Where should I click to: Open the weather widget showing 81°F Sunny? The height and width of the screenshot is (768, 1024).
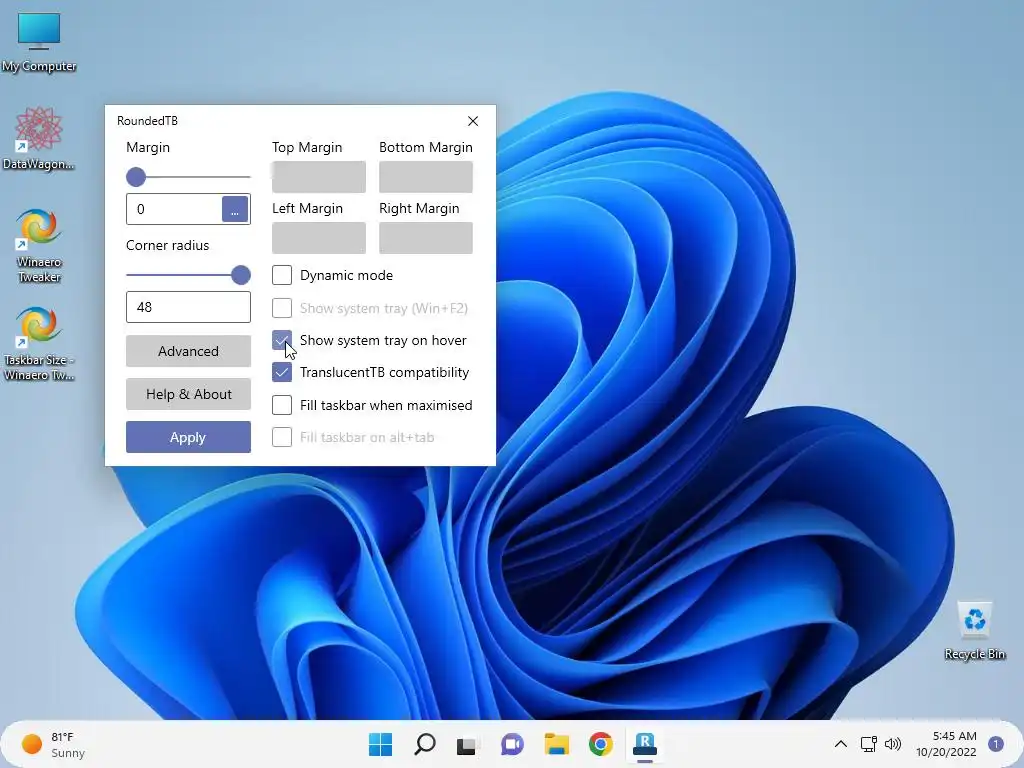(x=54, y=744)
